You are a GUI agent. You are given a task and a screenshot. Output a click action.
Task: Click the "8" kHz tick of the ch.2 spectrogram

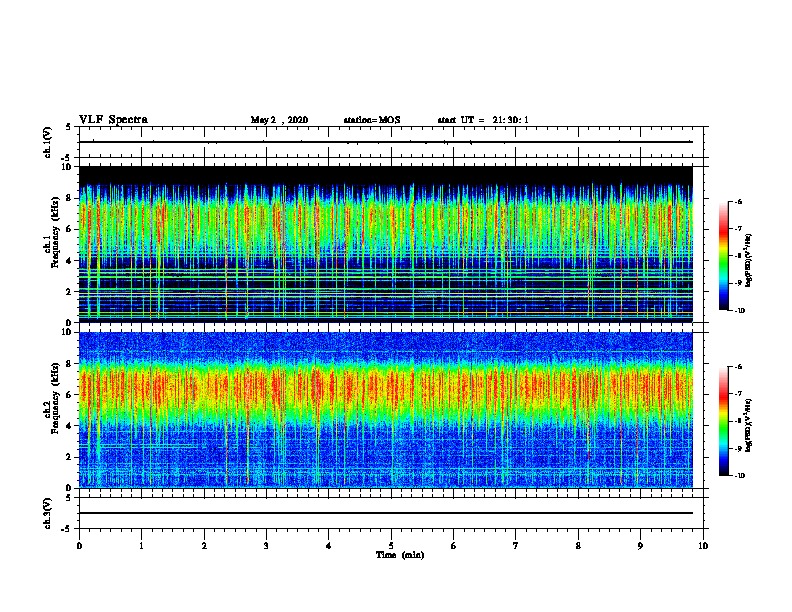point(70,364)
